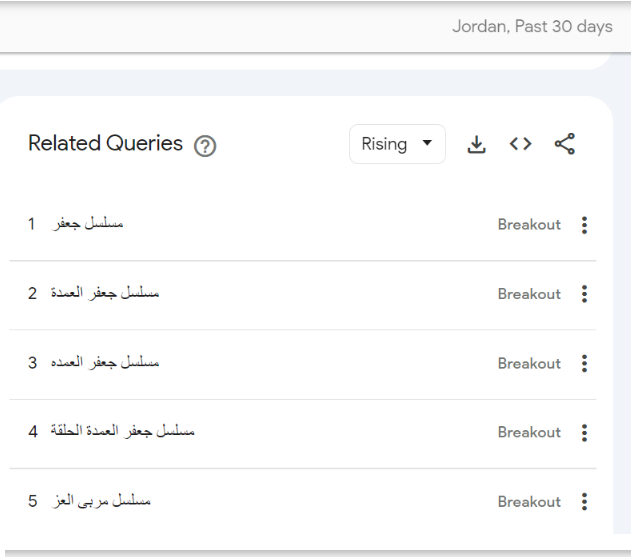Image resolution: width=631 pixels, height=557 pixels.
Task: Click the help icon beside Related Queries
Action: tap(207, 145)
